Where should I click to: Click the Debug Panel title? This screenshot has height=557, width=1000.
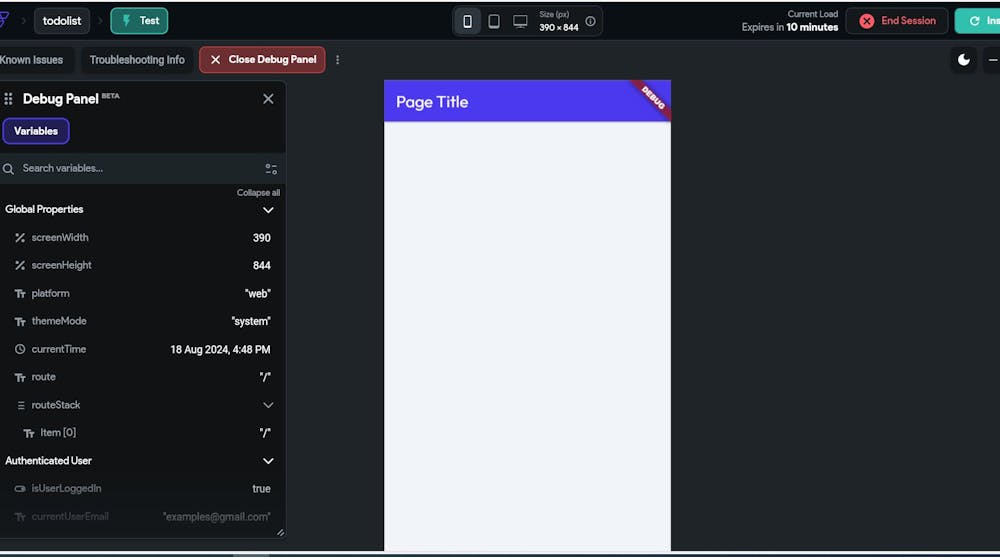click(61, 99)
